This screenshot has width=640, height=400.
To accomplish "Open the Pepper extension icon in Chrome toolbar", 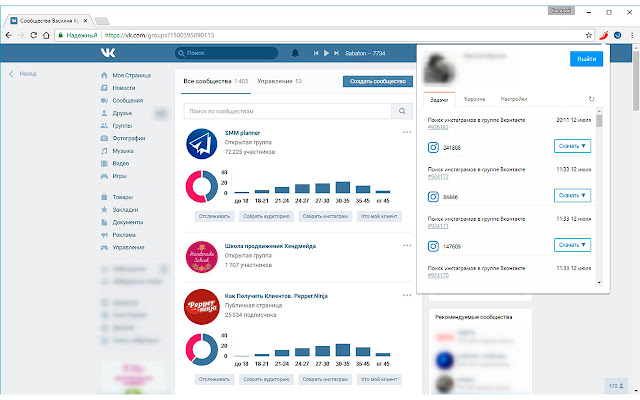I will [x=603, y=34].
